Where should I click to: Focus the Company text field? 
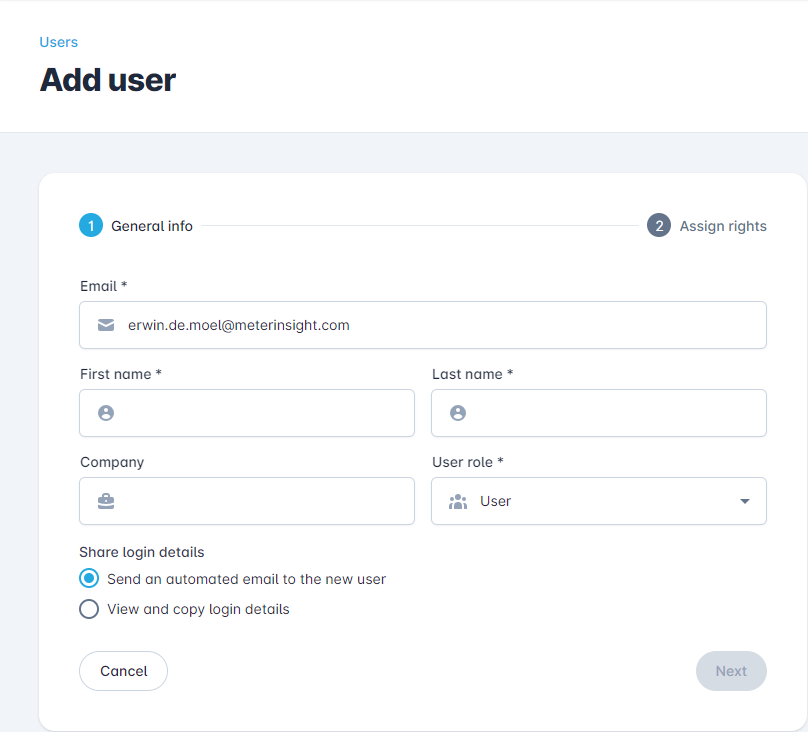coord(260,501)
